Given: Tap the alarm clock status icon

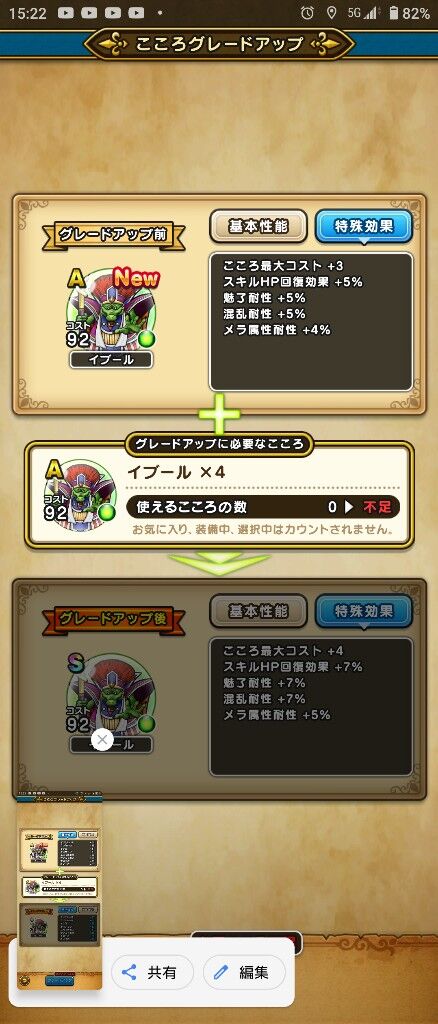Looking at the screenshot, I should click(307, 12).
